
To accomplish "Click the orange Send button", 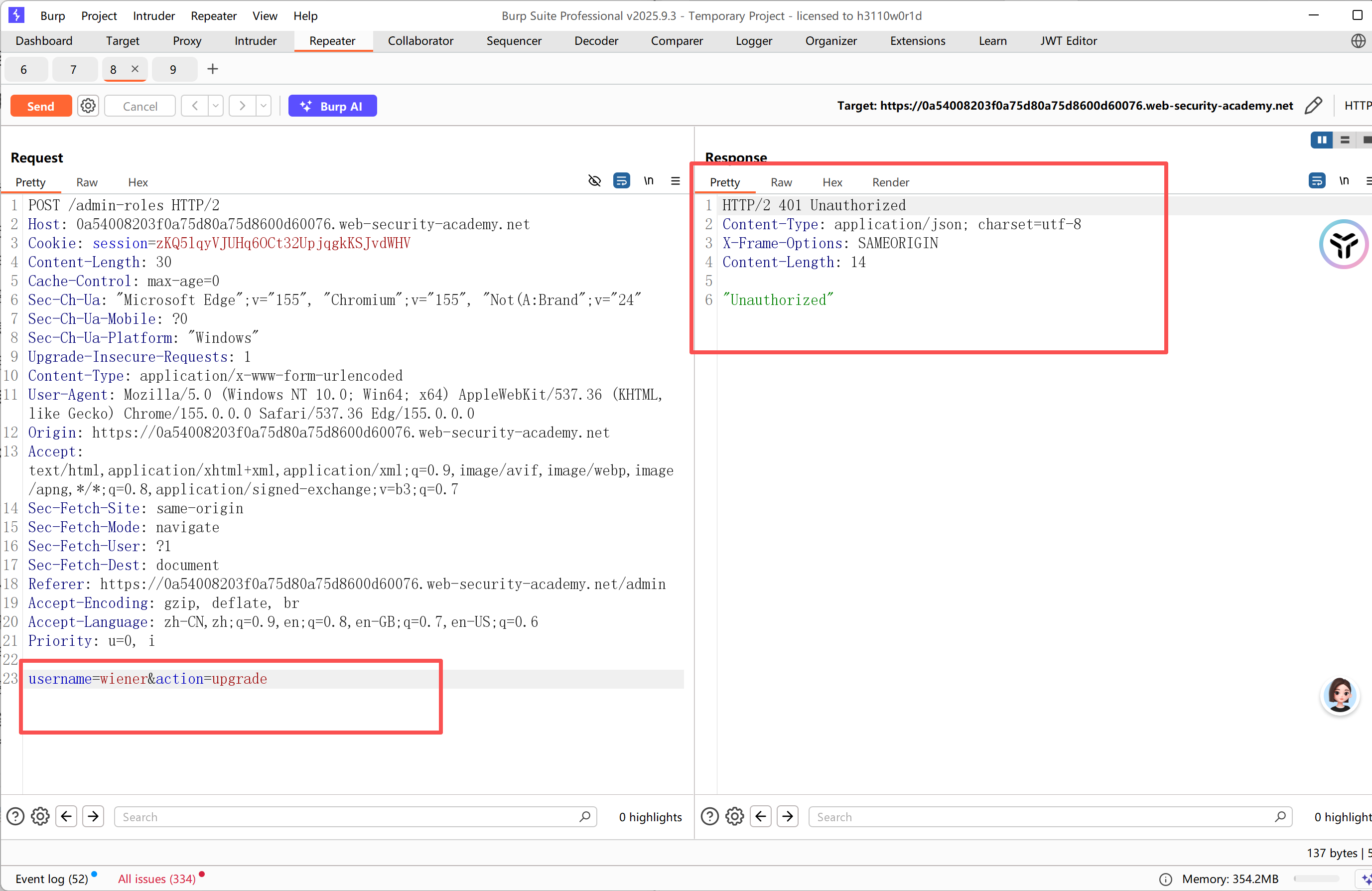I will (x=41, y=106).
